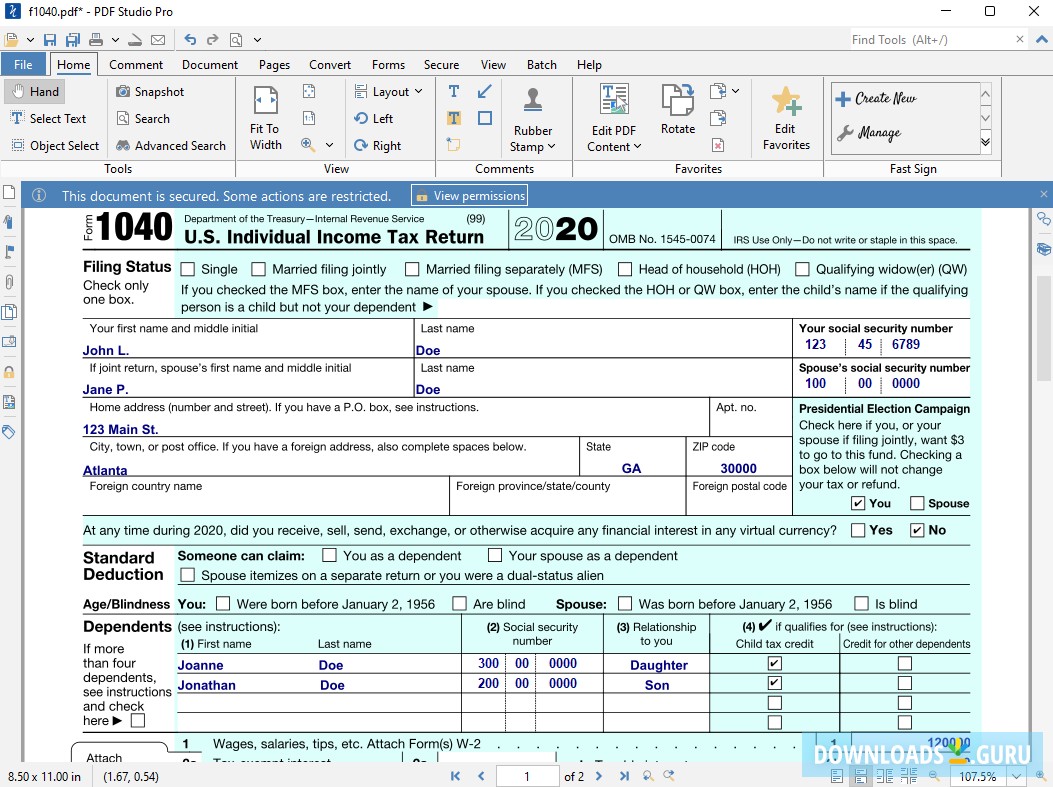This screenshot has height=787, width=1053.
Task: Collapse the ribbon with top-right chevron
Action: point(1042,40)
